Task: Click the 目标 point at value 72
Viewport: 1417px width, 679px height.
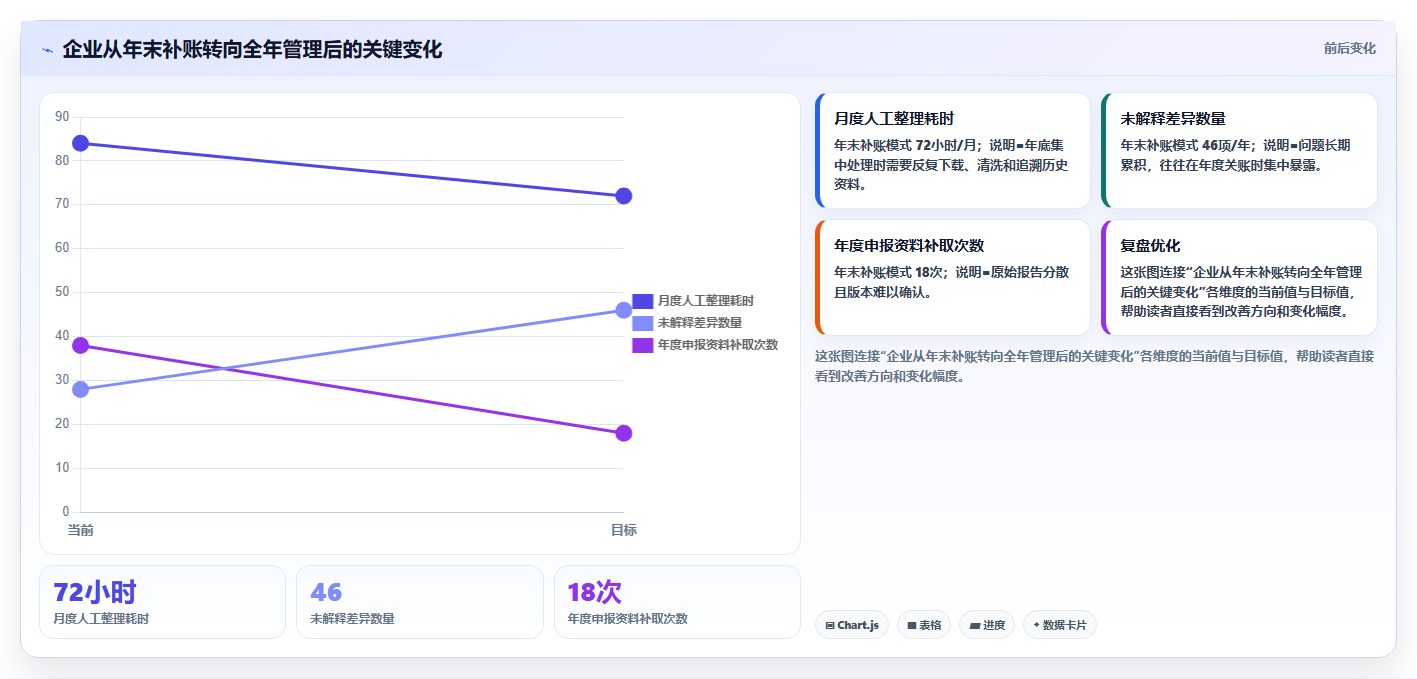Action: pyautogui.click(x=624, y=196)
